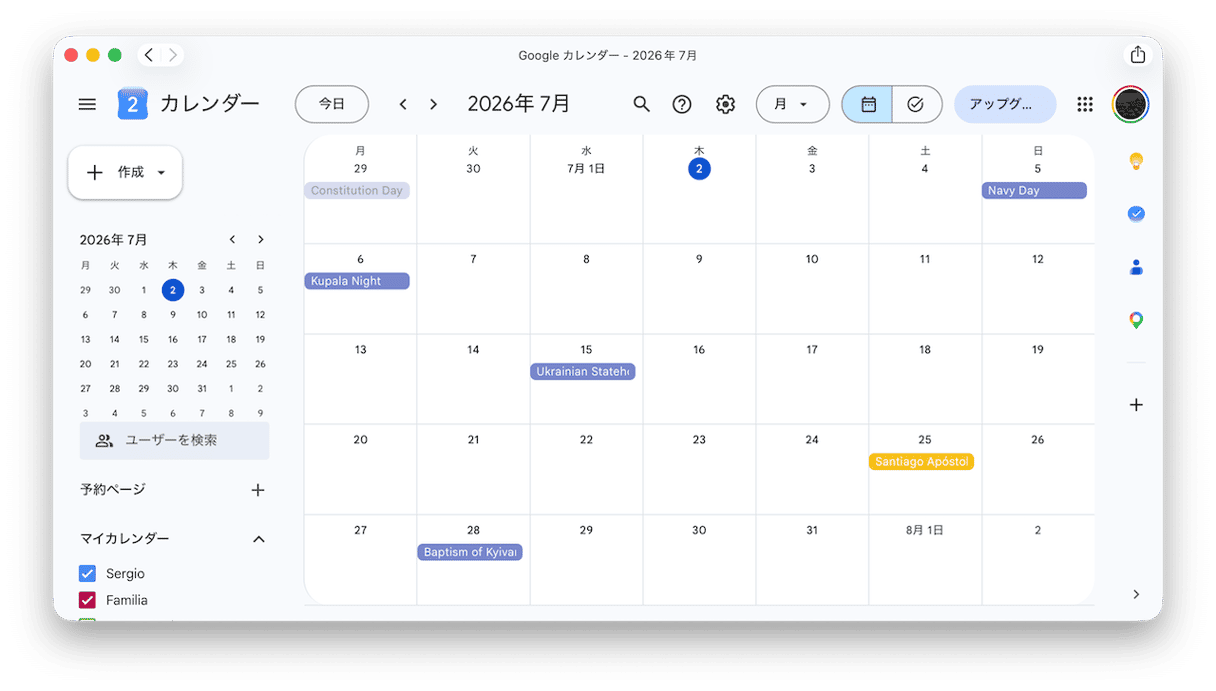
Task: Open the Constitution Day event
Action: [357, 190]
